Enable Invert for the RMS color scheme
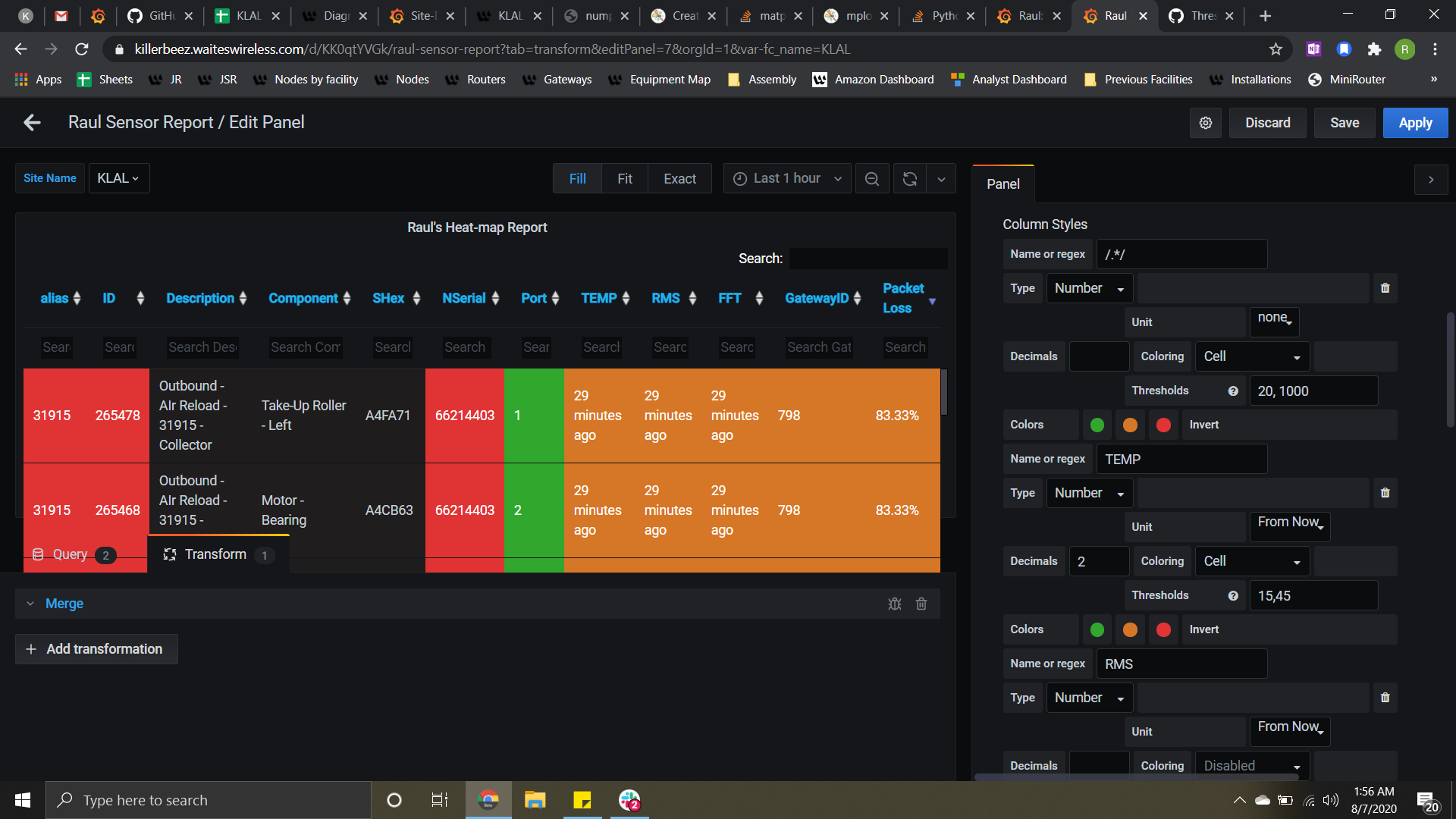 (x=1203, y=629)
